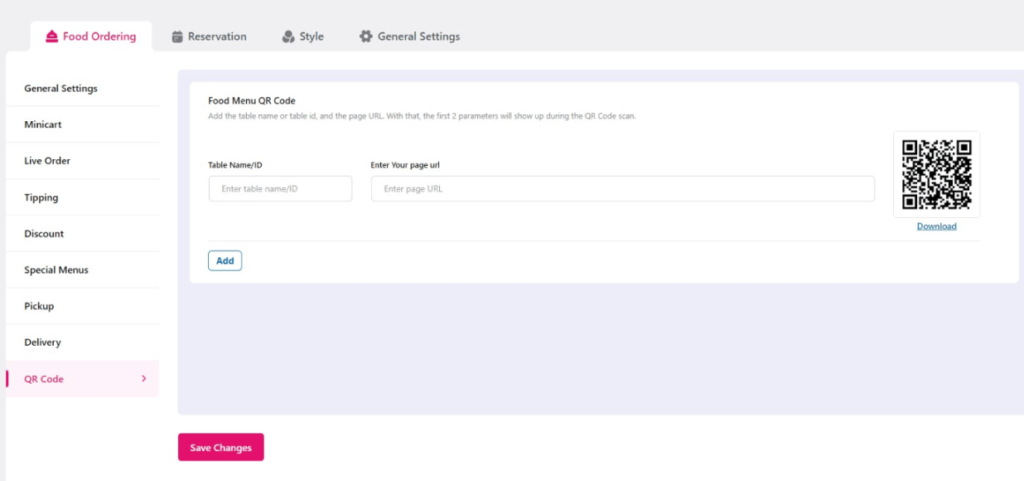The image size is (1024, 481).
Task: Expand the QR Code chevron arrow
Action: (x=144, y=379)
